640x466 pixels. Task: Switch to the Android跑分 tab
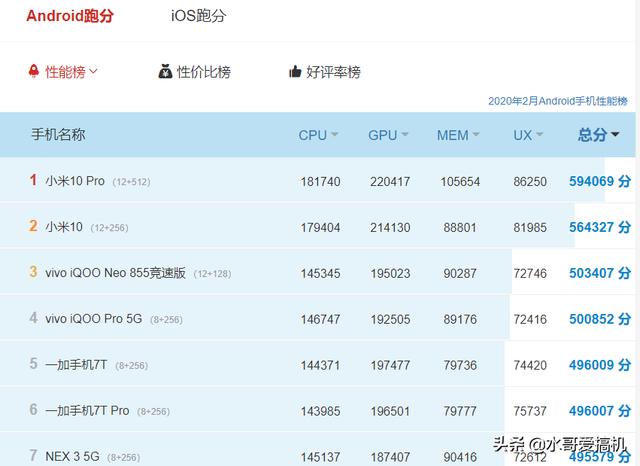[x=70, y=16]
